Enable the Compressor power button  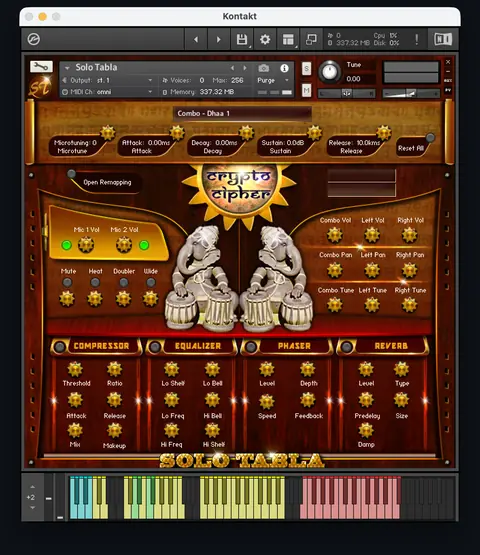coord(59,347)
